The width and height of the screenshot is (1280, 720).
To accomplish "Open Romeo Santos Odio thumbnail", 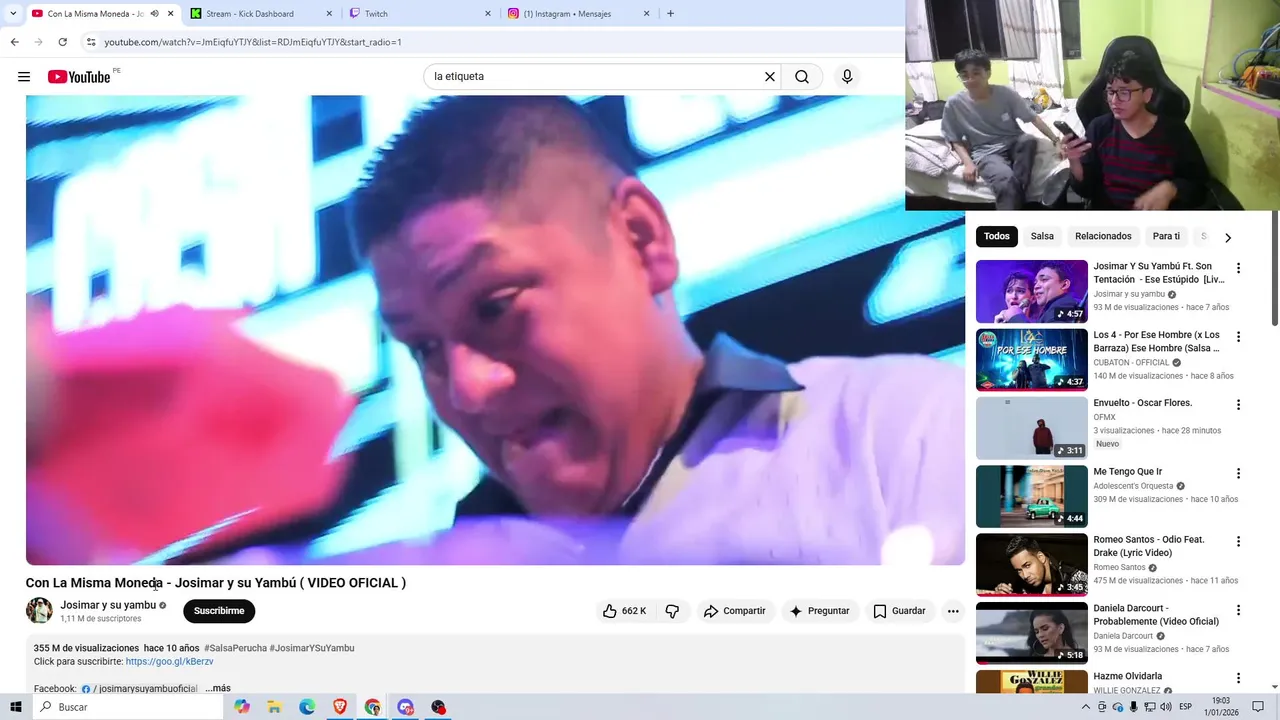I will [x=1031, y=565].
